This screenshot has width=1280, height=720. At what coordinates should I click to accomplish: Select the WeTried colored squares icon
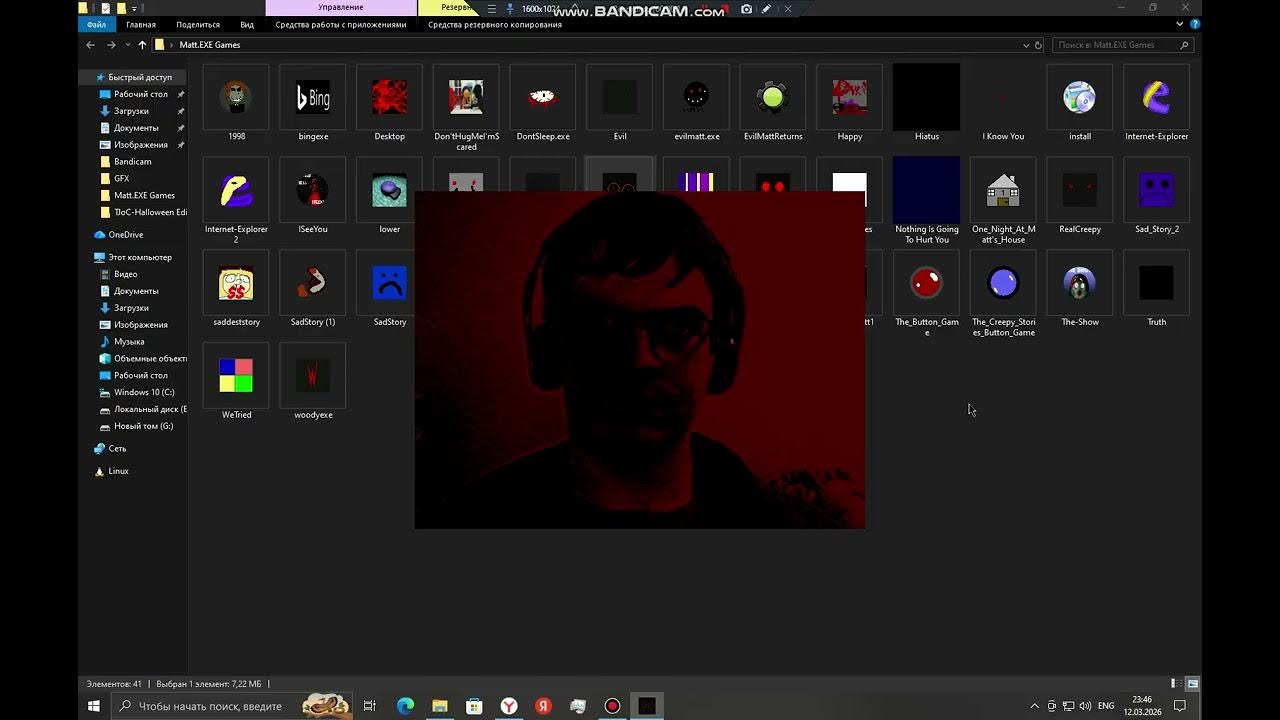click(x=236, y=376)
